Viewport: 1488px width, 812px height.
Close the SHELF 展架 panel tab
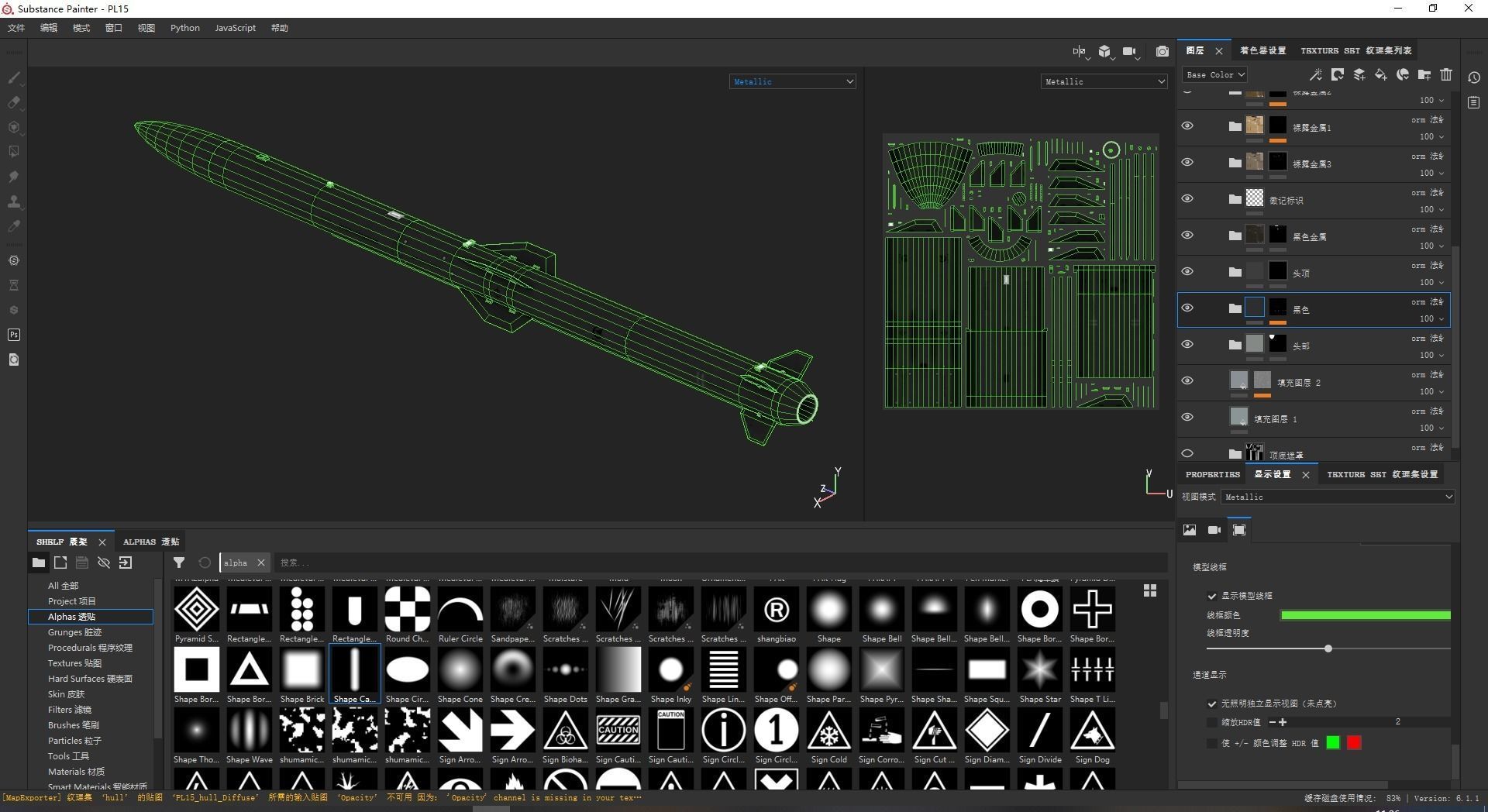pyautogui.click(x=102, y=542)
